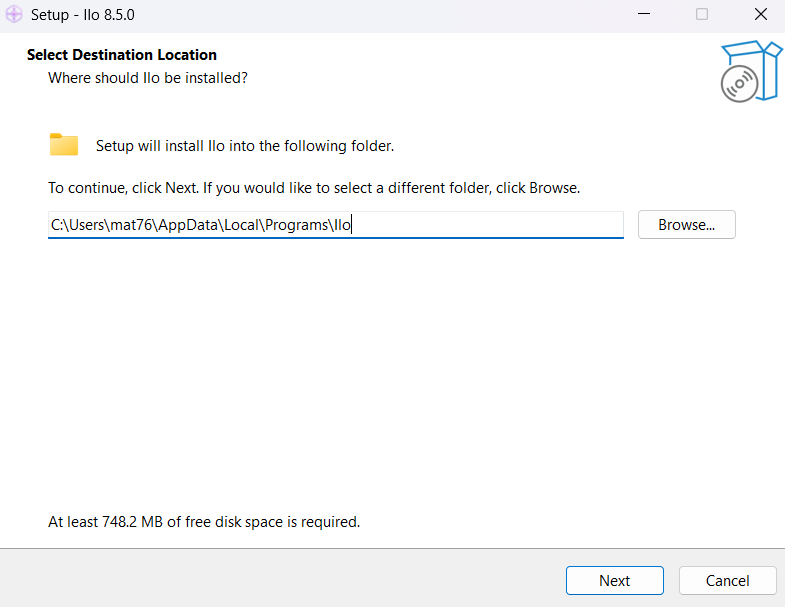Open the Browse folder dialog
This screenshot has width=785, height=607.
click(x=686, y=224)
